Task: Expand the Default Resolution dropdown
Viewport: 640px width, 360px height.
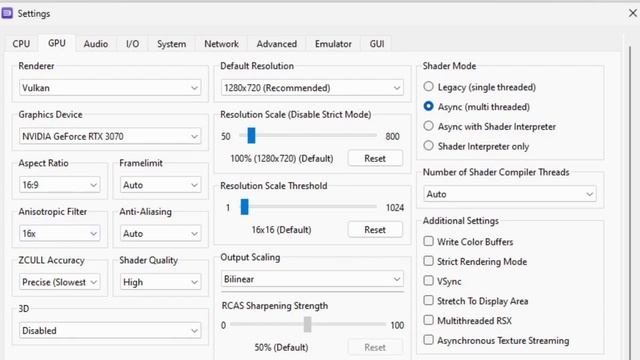Action: pyautogui.click(x=312, y=88)
